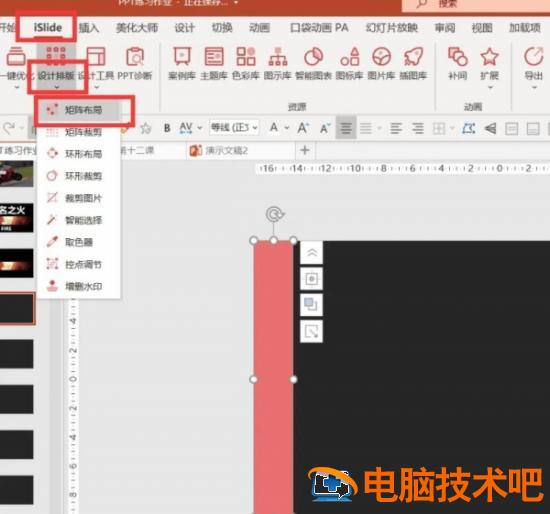This screenshot has height=514, width=550.
Task: Choose 矩阵裁剪 from the menu
Action: 79,132
